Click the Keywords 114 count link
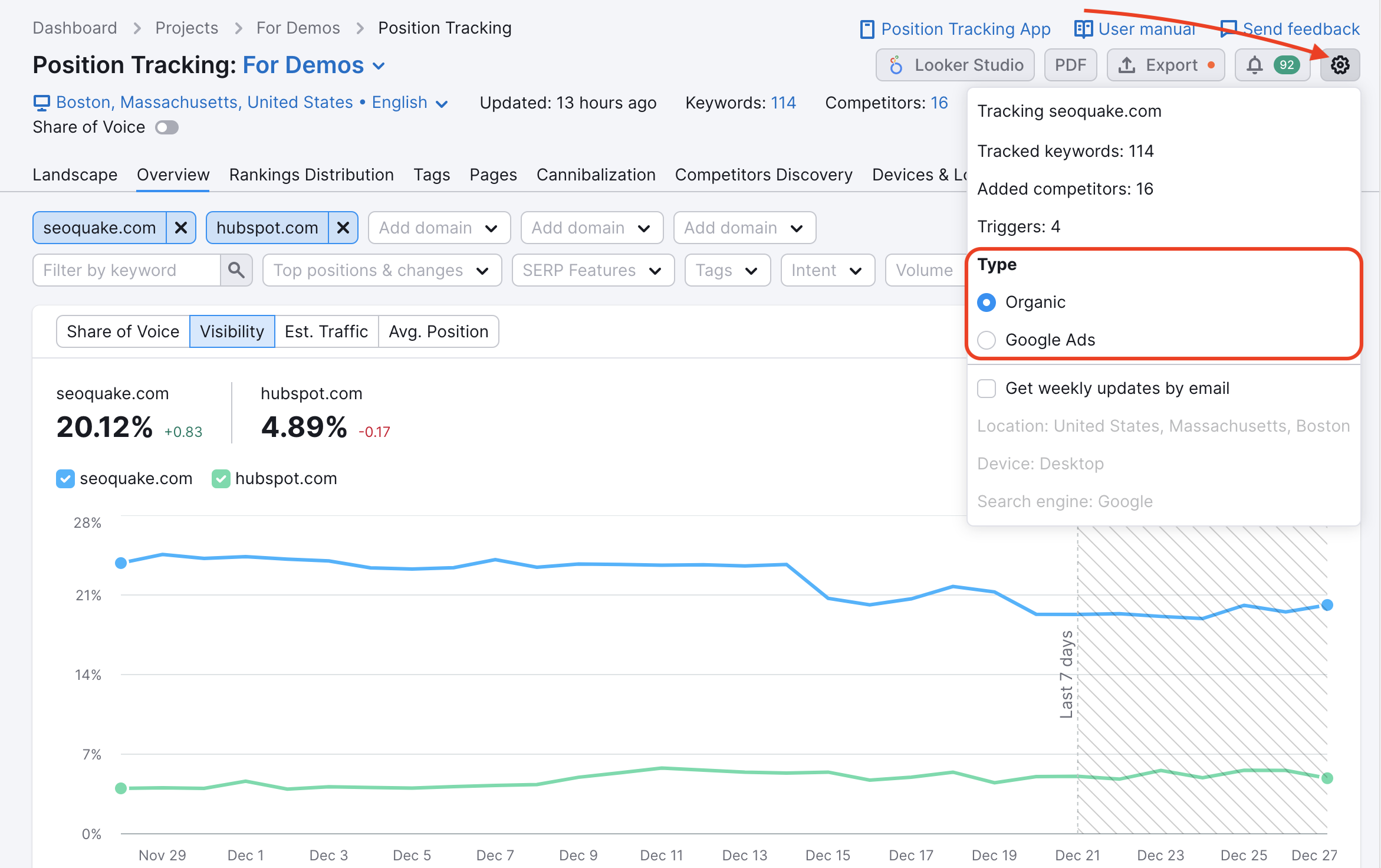The image size is (1381, 868). pyautogui.click(x=783, y=103)
